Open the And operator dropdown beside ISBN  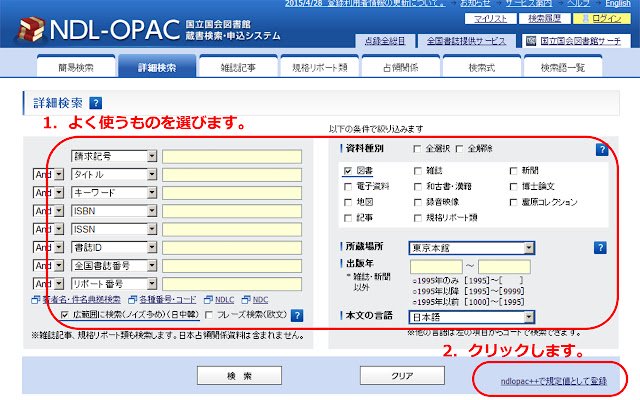[x=49, y=211]
